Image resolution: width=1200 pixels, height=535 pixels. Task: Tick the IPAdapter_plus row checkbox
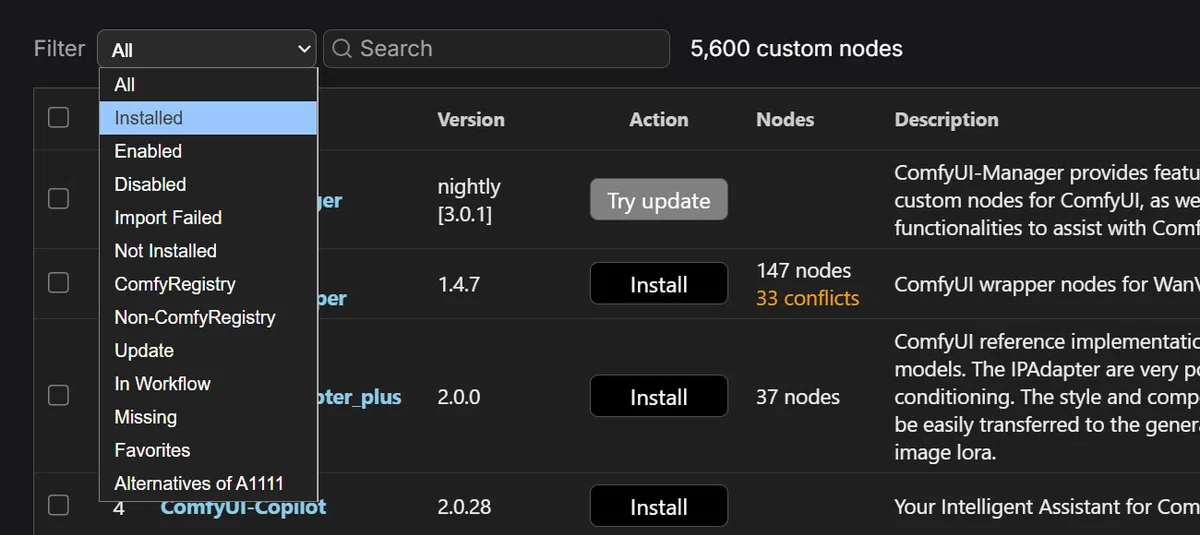tap(59, 395)
